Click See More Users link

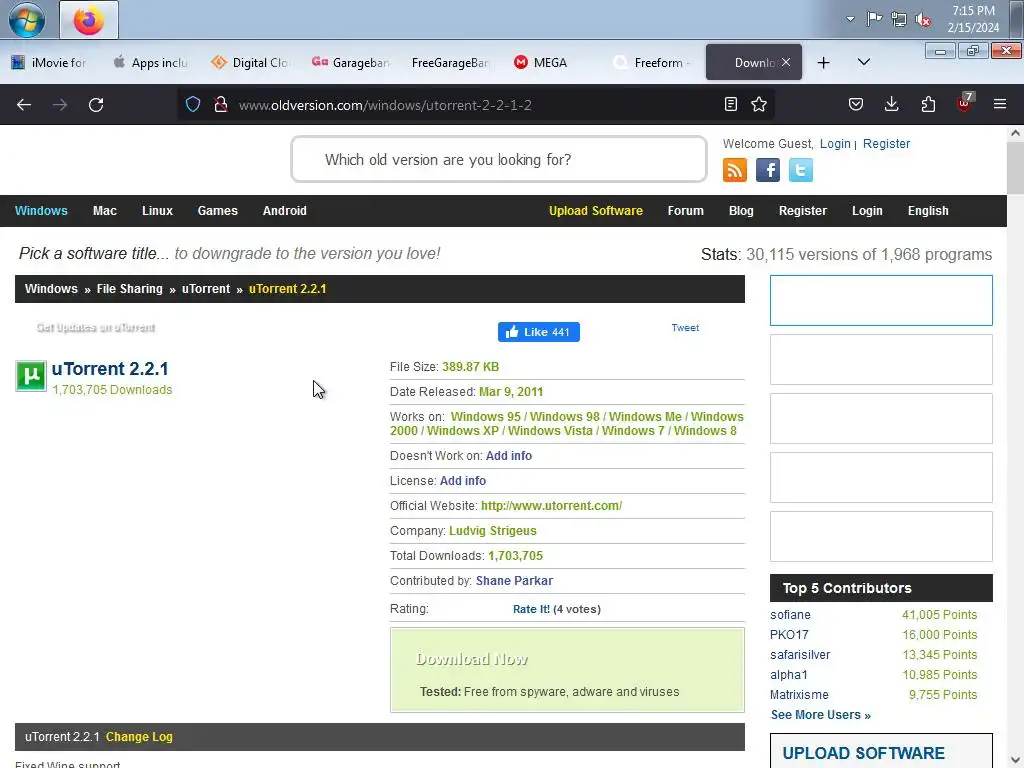point(821,715)
